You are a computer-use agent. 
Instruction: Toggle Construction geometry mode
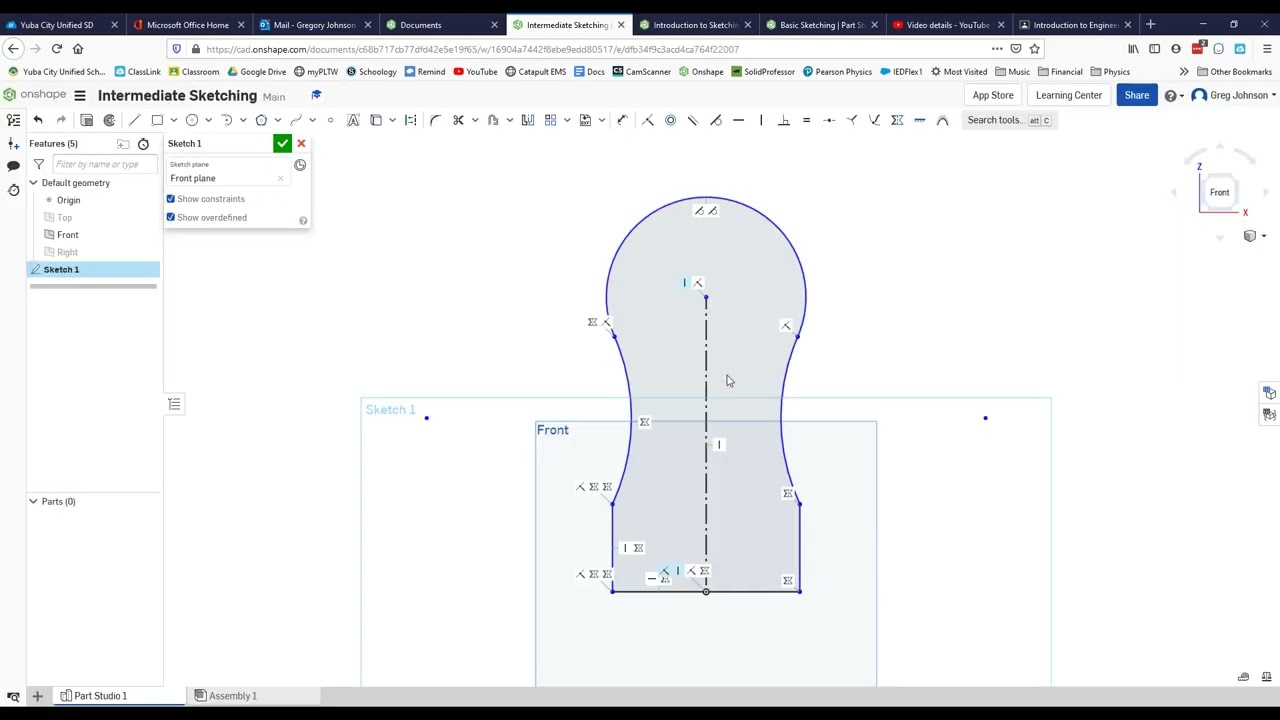click(410, 120)
